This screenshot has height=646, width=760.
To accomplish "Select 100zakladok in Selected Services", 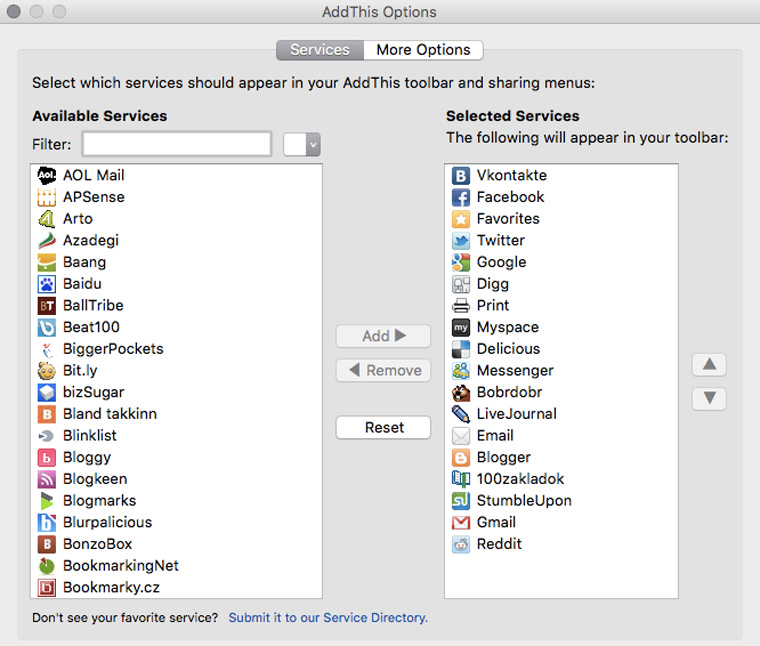I will click(x=561, y=479).
